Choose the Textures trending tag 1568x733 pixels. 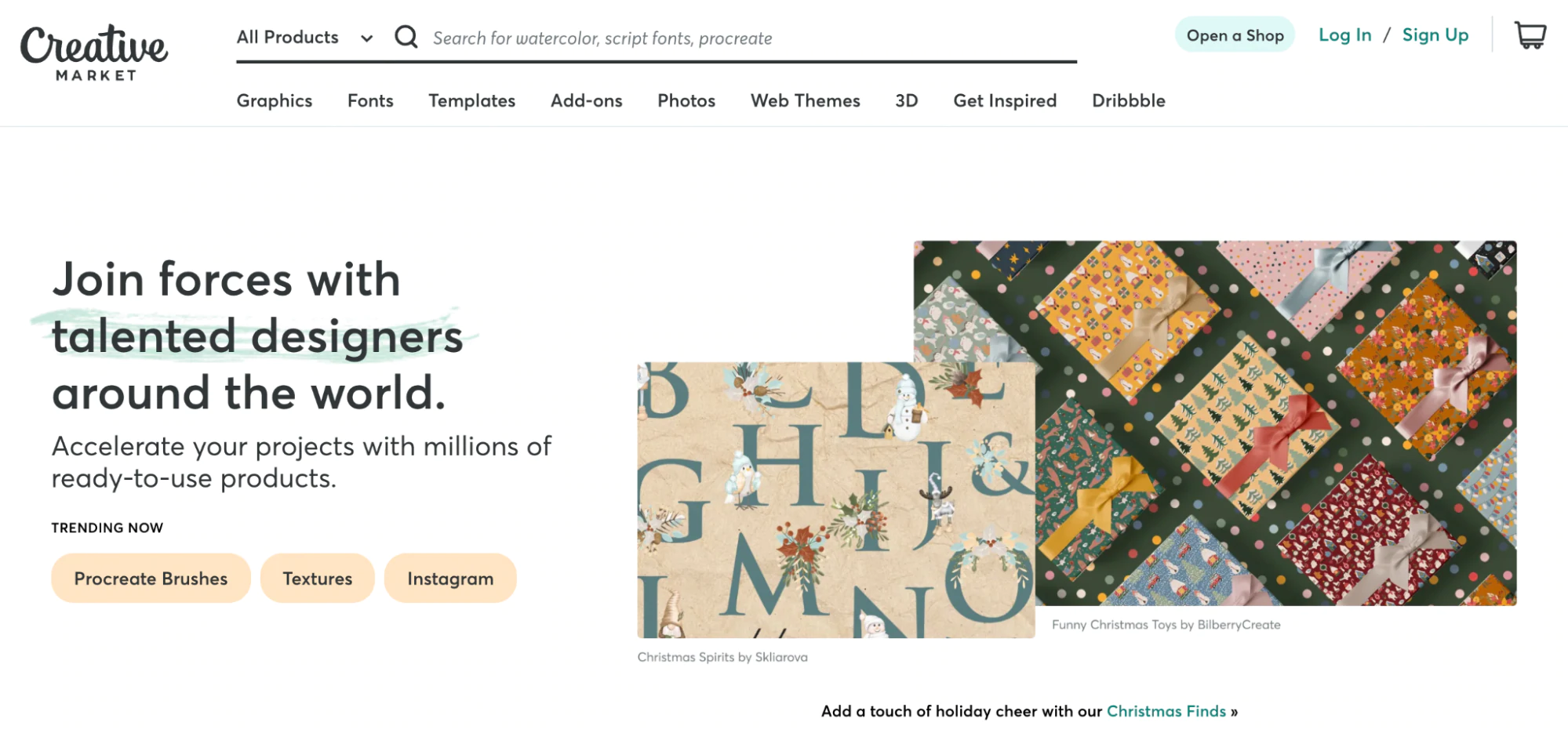coord(317,579)
